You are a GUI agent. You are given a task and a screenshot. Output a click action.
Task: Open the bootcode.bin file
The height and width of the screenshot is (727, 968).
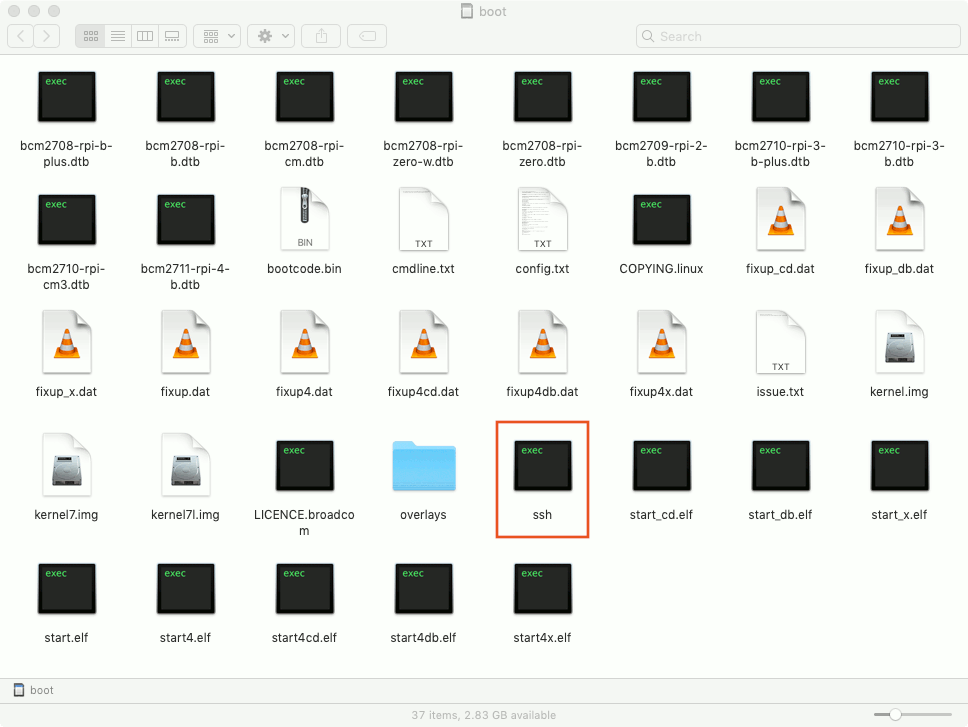[304, 219]
